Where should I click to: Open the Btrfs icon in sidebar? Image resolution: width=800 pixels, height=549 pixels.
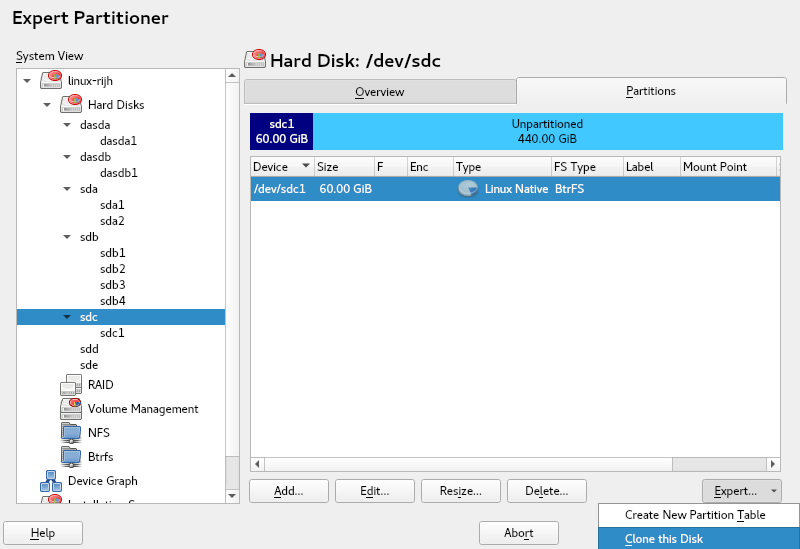71,457
